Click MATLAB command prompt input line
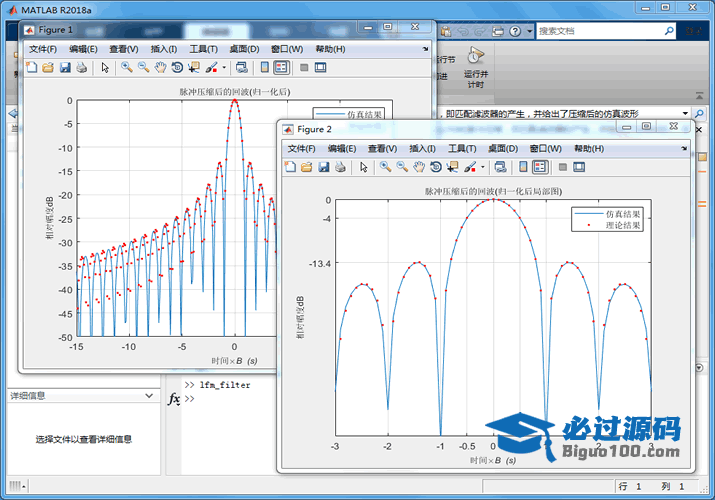The height and width of the screenshot is (500, 715). 229,399
